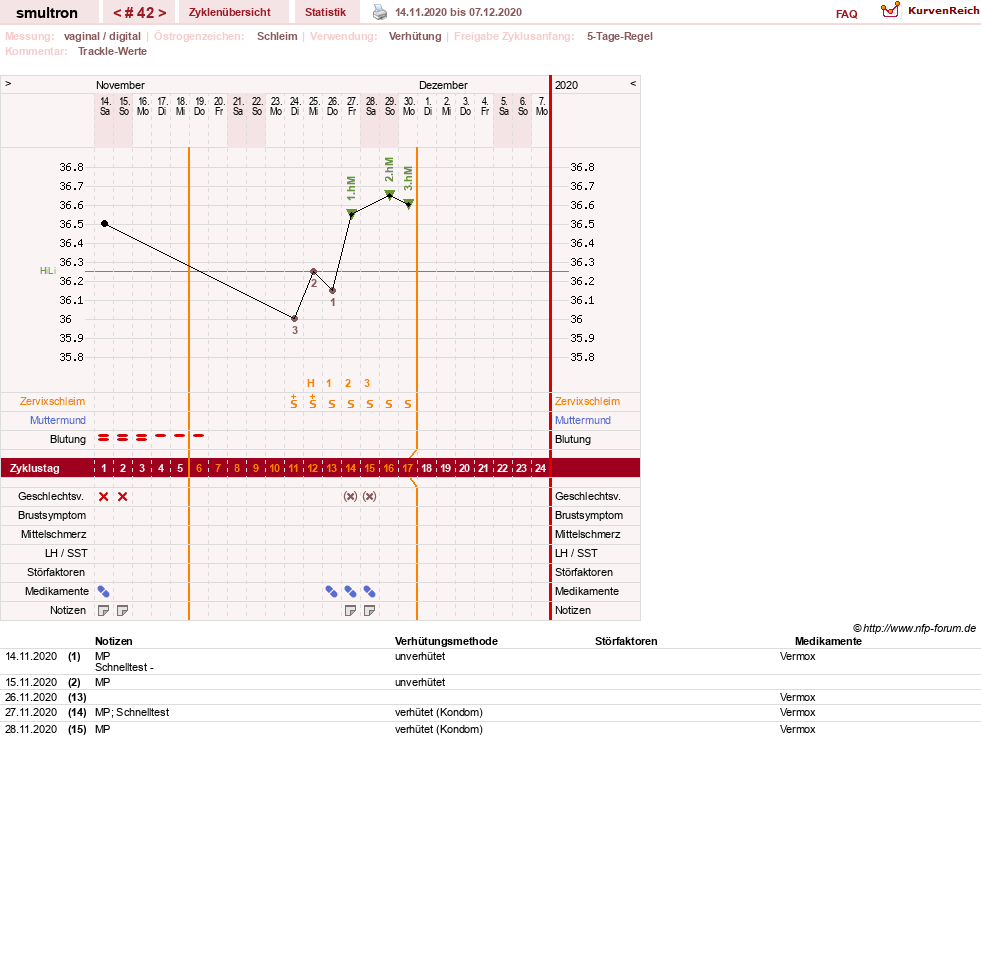The image size is (981, 954).
Task: Click the 'Trackle-Werte' comment text
Action: pyautogui.click(x=113, y=51)
